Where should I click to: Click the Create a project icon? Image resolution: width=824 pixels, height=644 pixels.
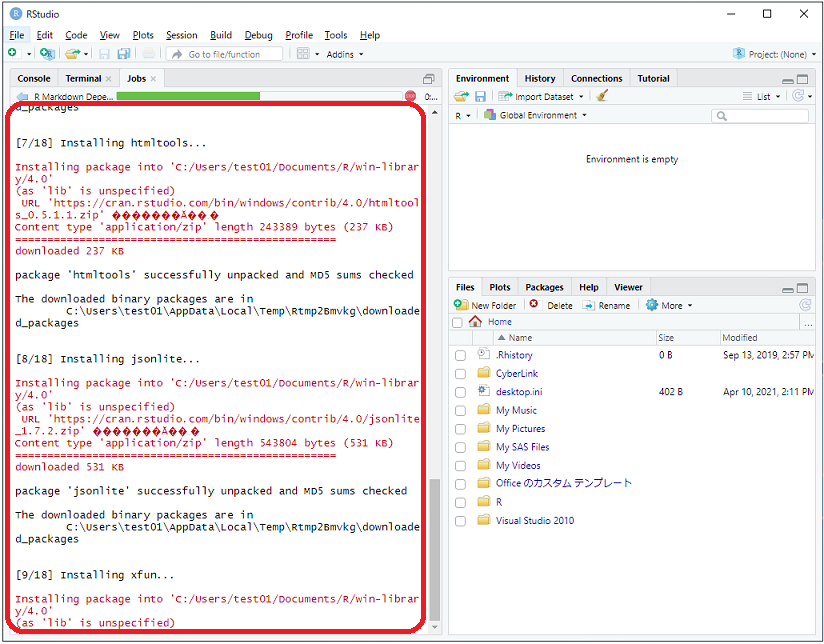pos(47,54)
